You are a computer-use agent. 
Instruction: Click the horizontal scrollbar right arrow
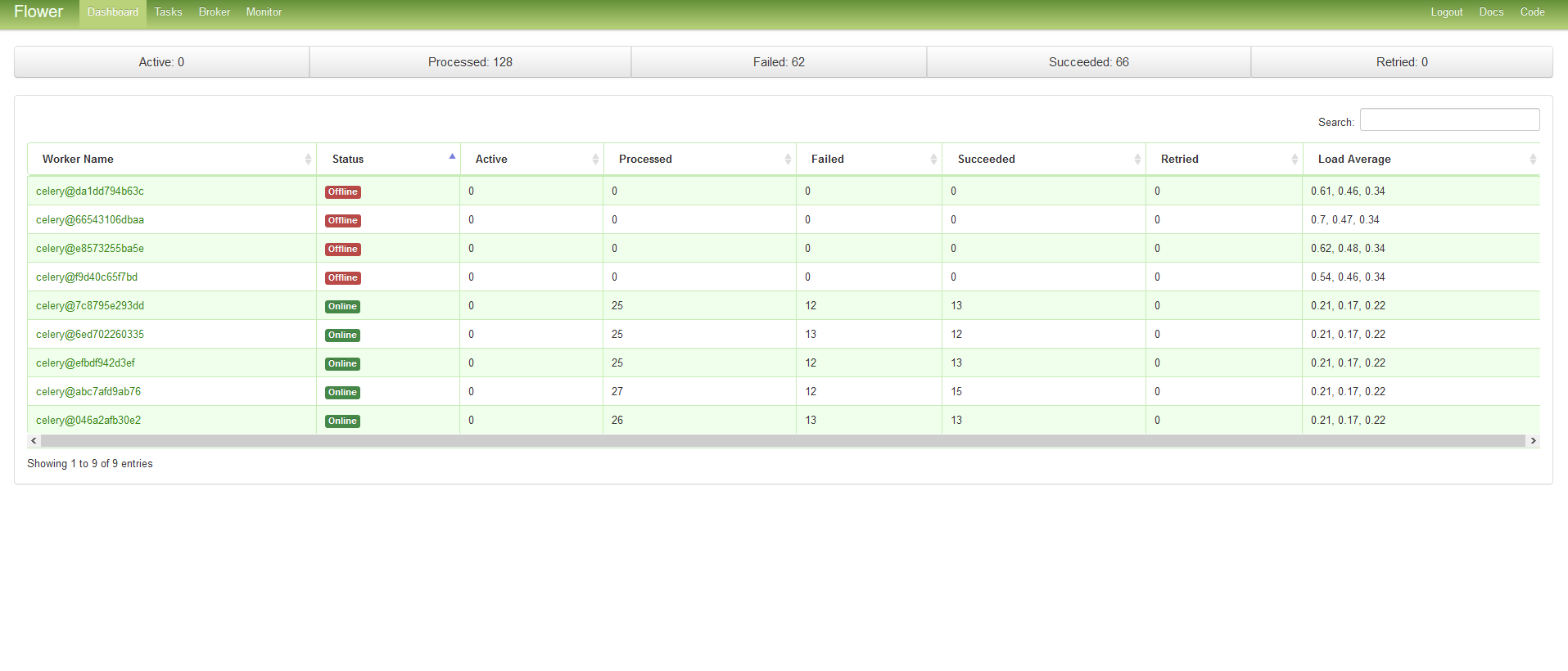pyautogui.click(x=1533, y=441)
